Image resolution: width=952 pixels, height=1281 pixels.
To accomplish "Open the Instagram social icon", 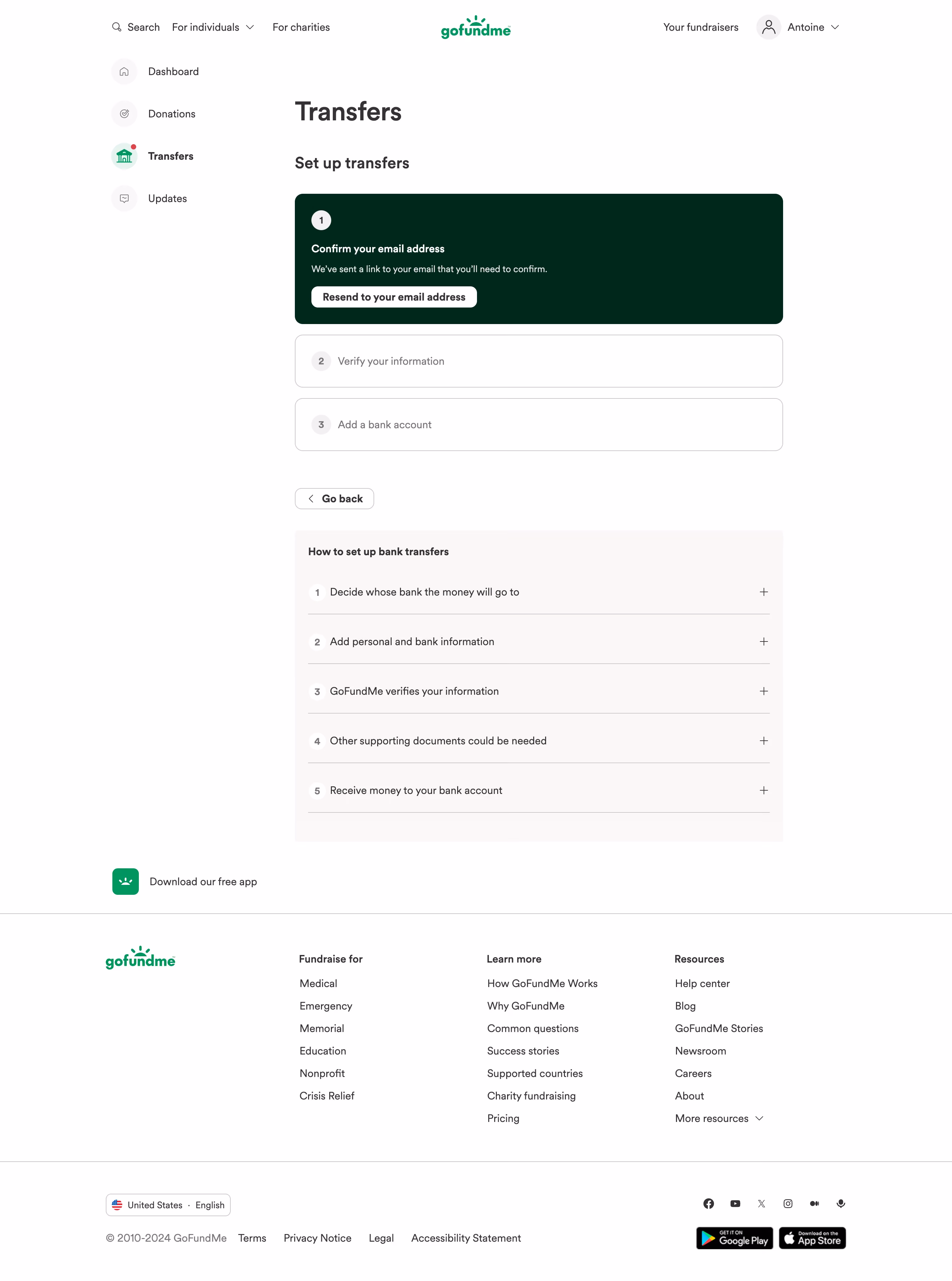I will point(788,1203).
